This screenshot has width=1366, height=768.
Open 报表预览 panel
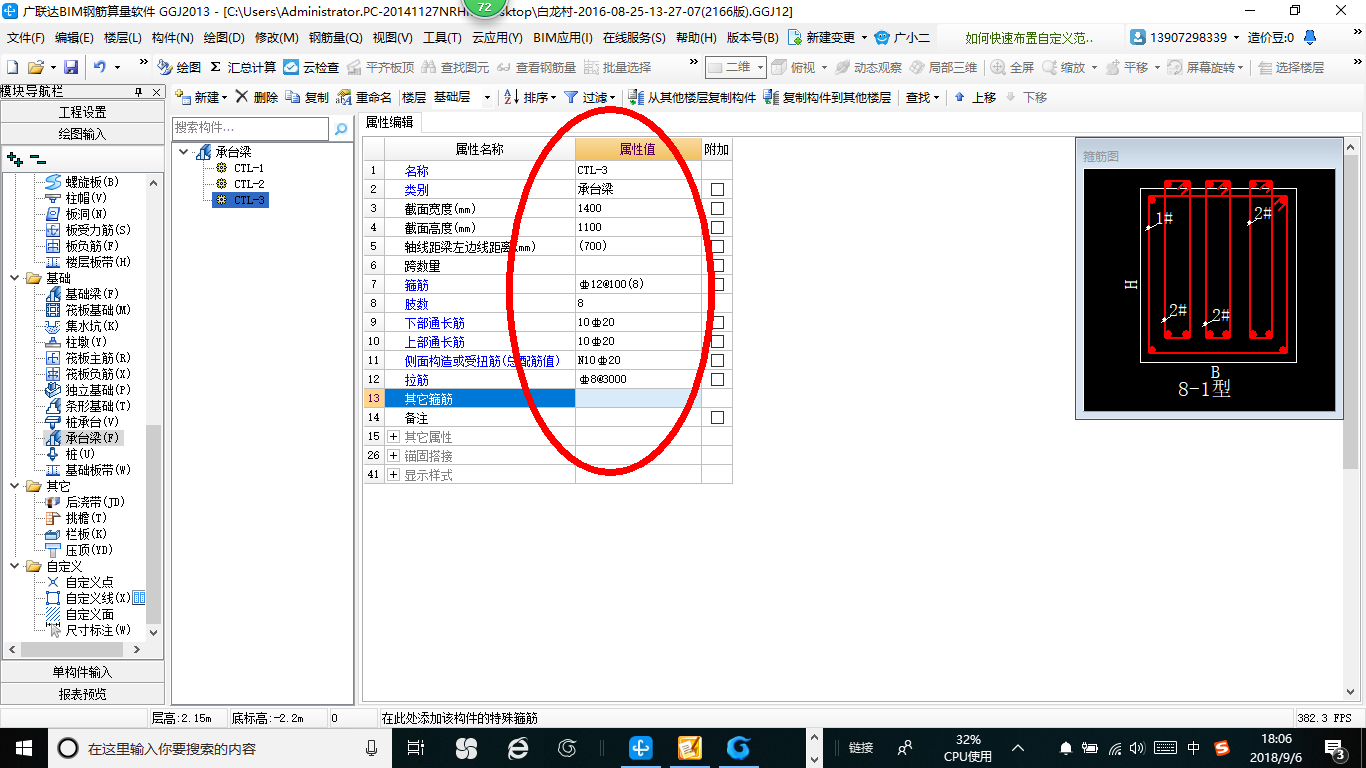click(82, 693)
